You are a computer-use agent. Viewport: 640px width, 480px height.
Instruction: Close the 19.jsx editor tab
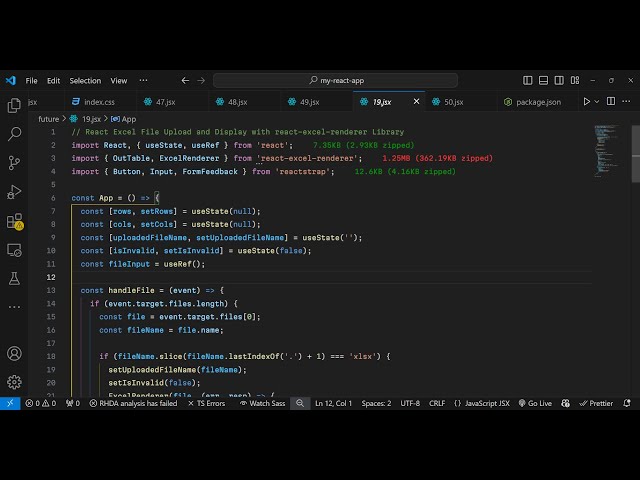click(417, 101)
